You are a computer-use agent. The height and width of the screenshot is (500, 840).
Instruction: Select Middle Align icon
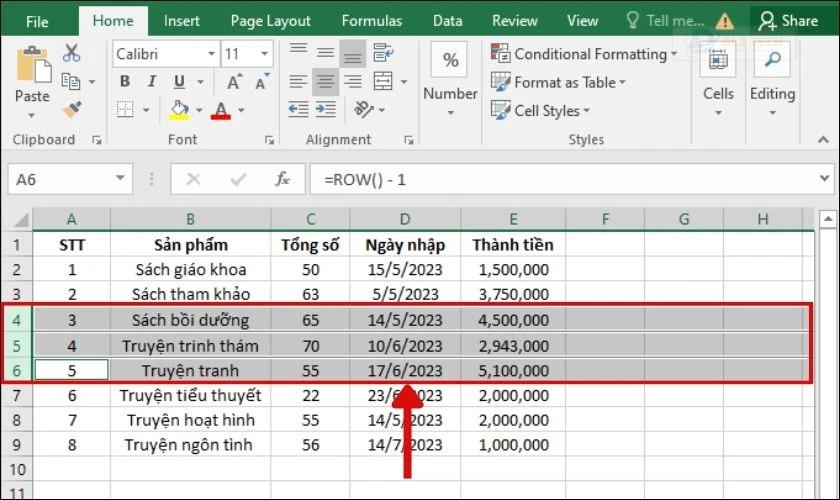[325, 53]
